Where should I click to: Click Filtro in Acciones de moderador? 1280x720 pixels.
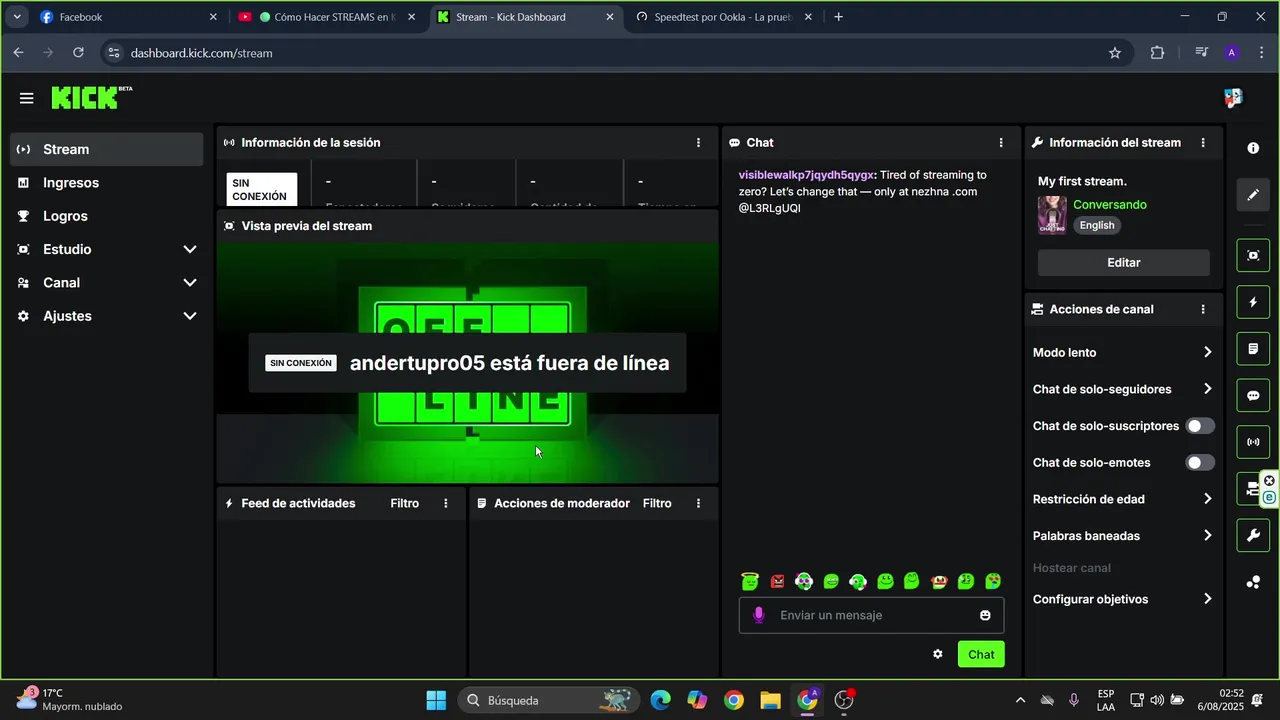coord(657,503)
